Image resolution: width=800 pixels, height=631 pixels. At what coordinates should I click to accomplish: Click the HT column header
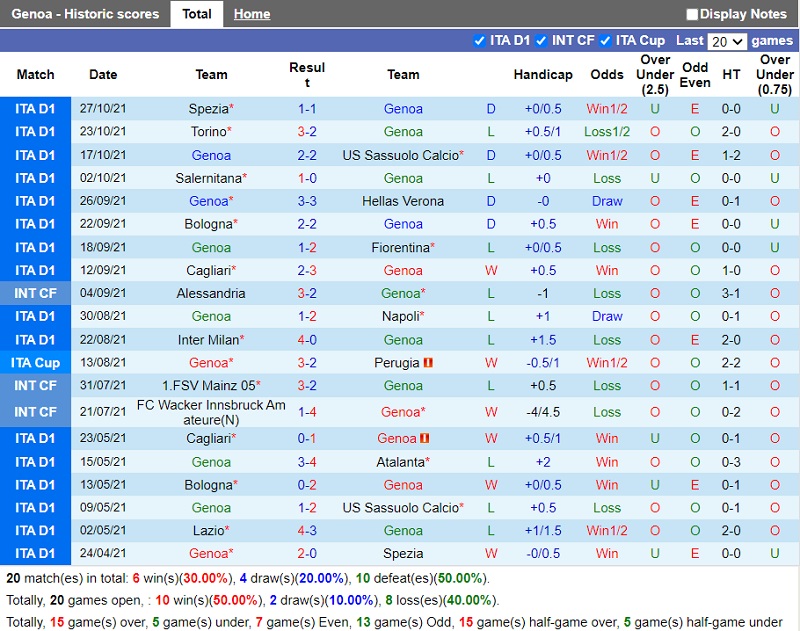(731, 74)
